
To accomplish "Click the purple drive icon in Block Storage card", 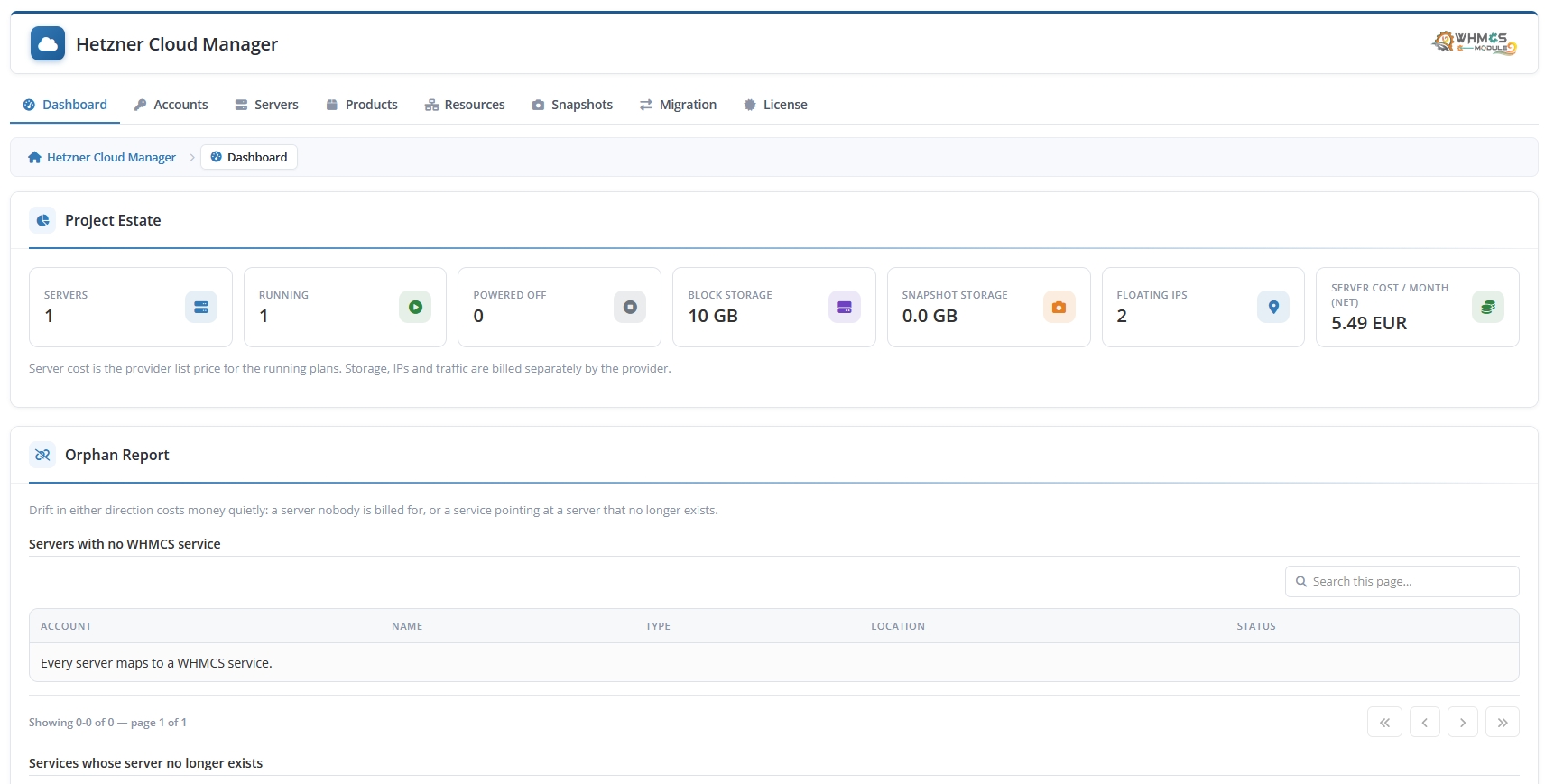I will pyautogui.click(x=845, y=307).
